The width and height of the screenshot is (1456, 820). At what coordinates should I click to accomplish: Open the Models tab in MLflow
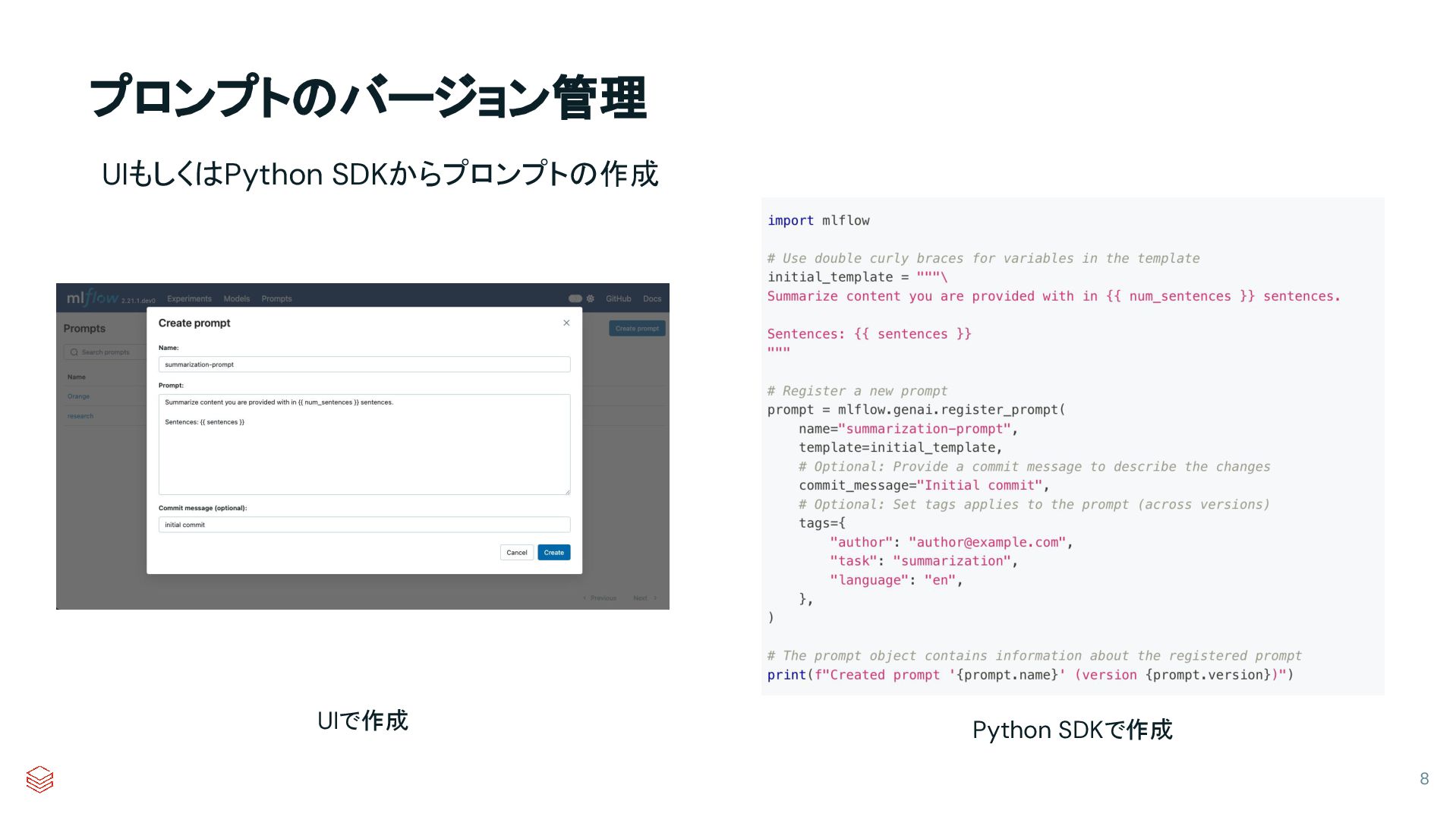[237, 299]
